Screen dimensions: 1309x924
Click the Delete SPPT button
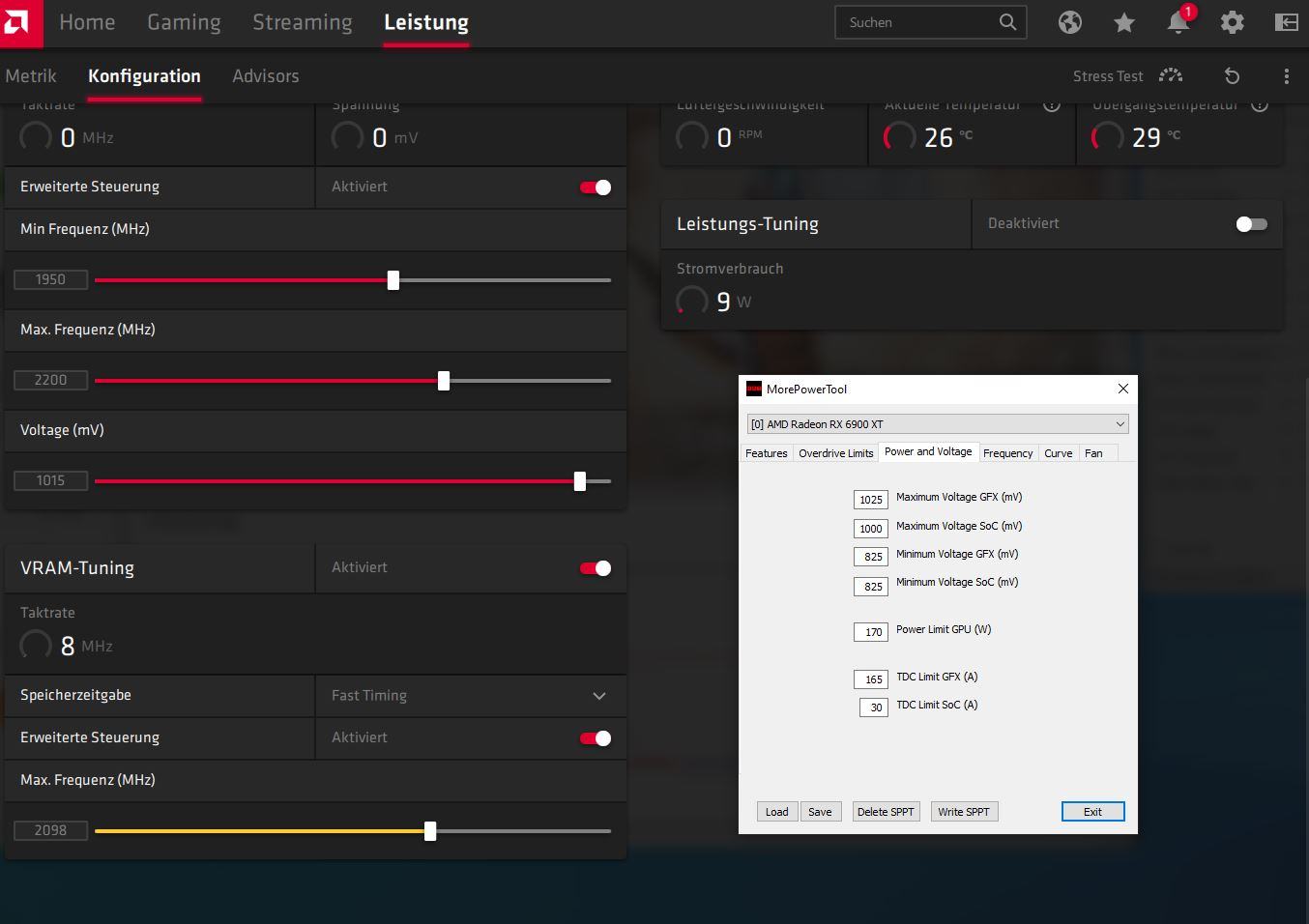point(886,812)
